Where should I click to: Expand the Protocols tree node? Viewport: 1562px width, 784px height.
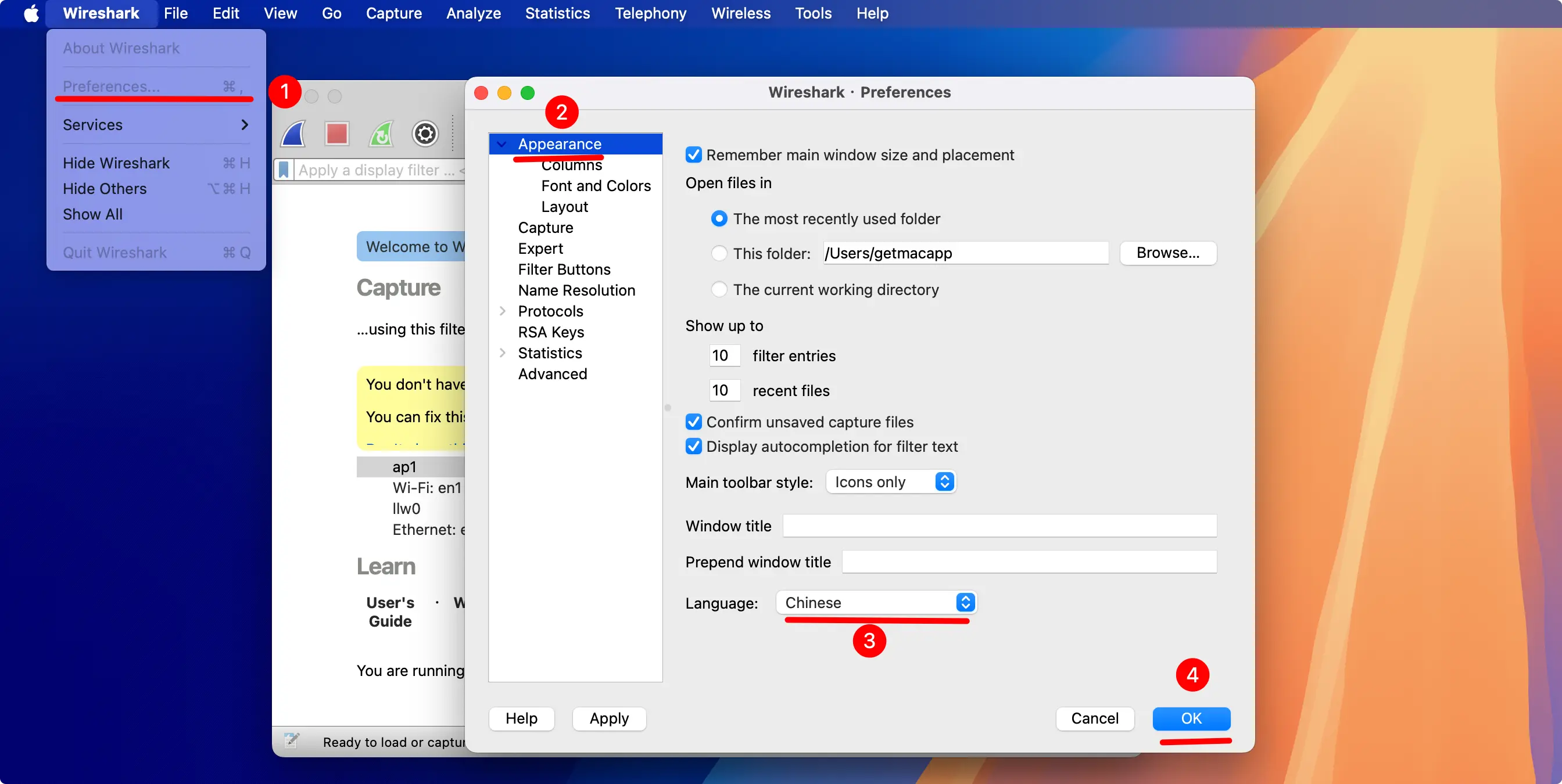point(502,311)
